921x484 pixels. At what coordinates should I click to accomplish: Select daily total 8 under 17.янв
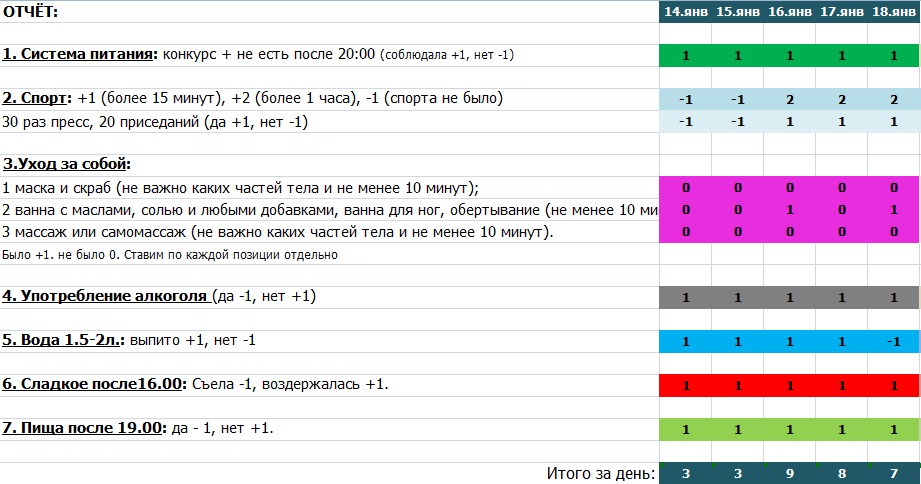(x=842, y=473)
